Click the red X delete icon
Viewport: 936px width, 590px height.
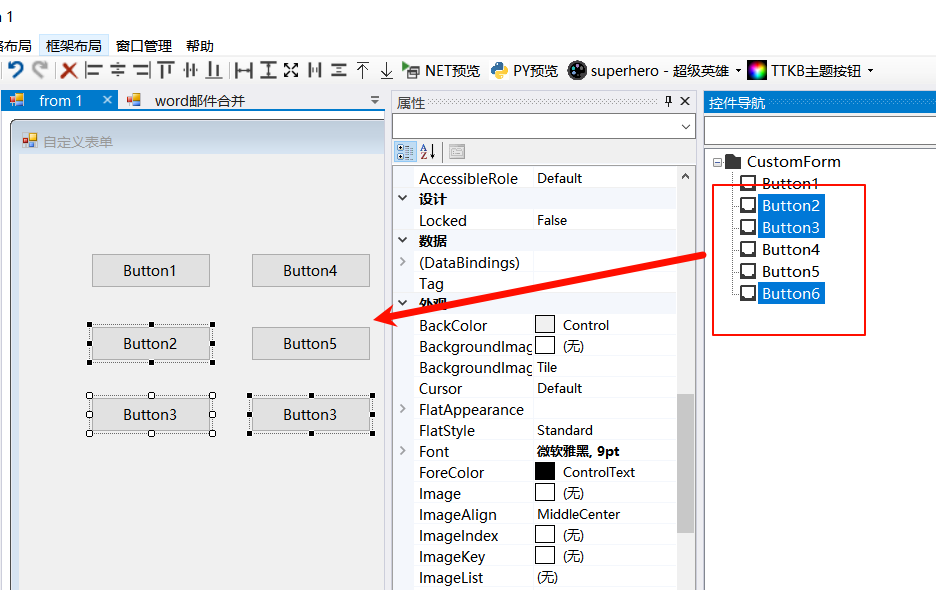pyautogui.click(x=68, y=70)
